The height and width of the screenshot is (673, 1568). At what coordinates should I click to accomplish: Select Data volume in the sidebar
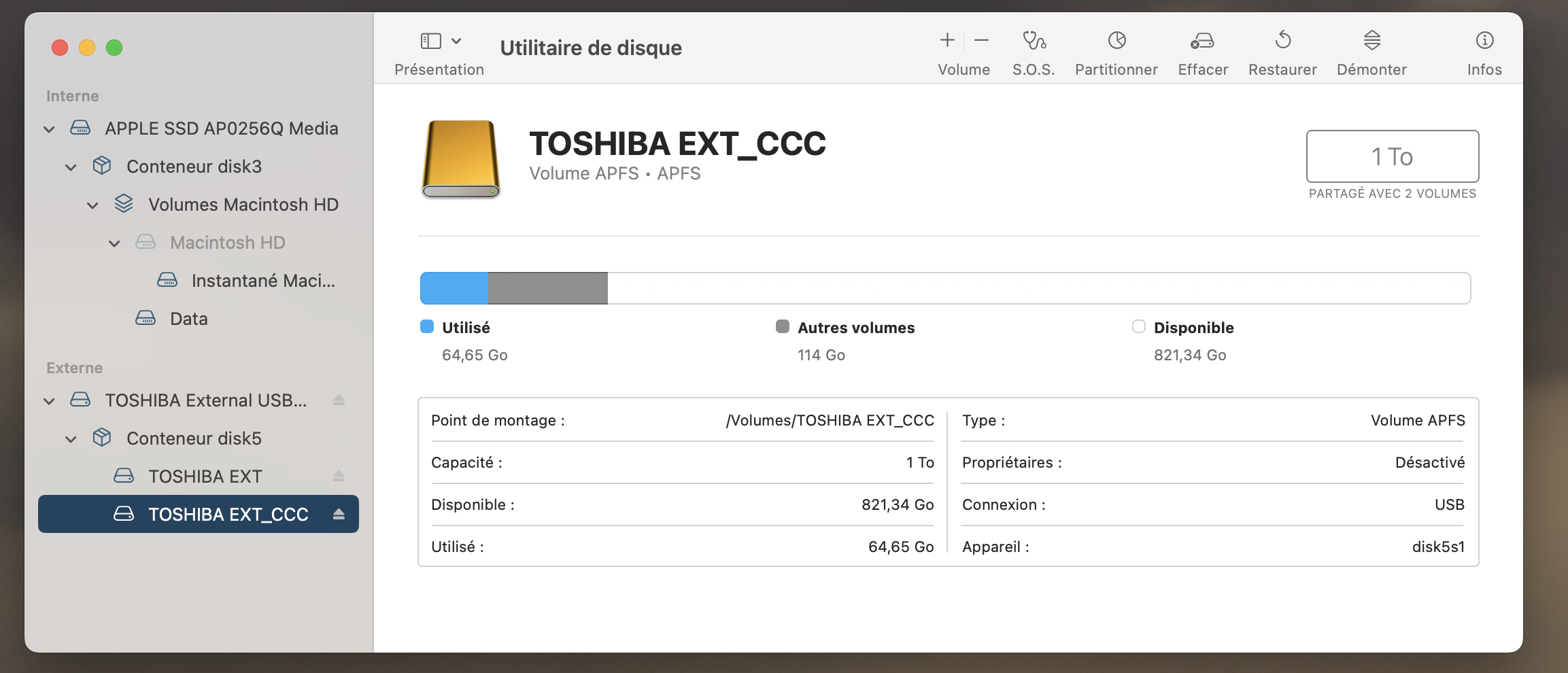pos(199,319)
